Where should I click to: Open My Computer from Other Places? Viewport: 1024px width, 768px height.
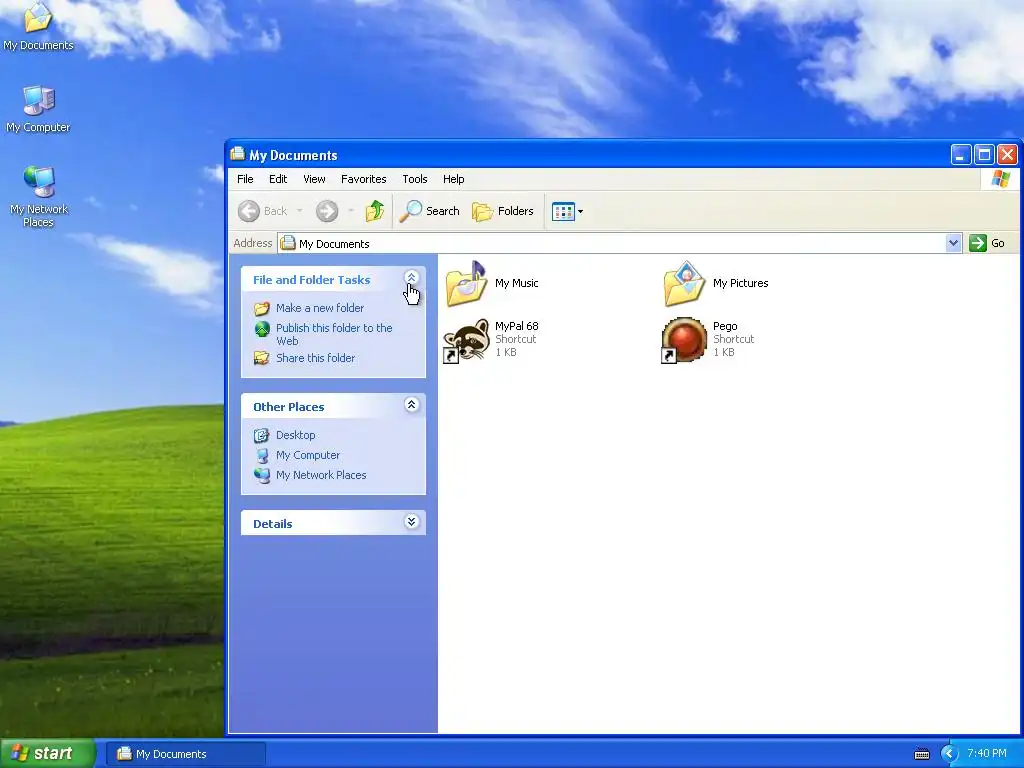pyautogui.click(x=308, y=455)
